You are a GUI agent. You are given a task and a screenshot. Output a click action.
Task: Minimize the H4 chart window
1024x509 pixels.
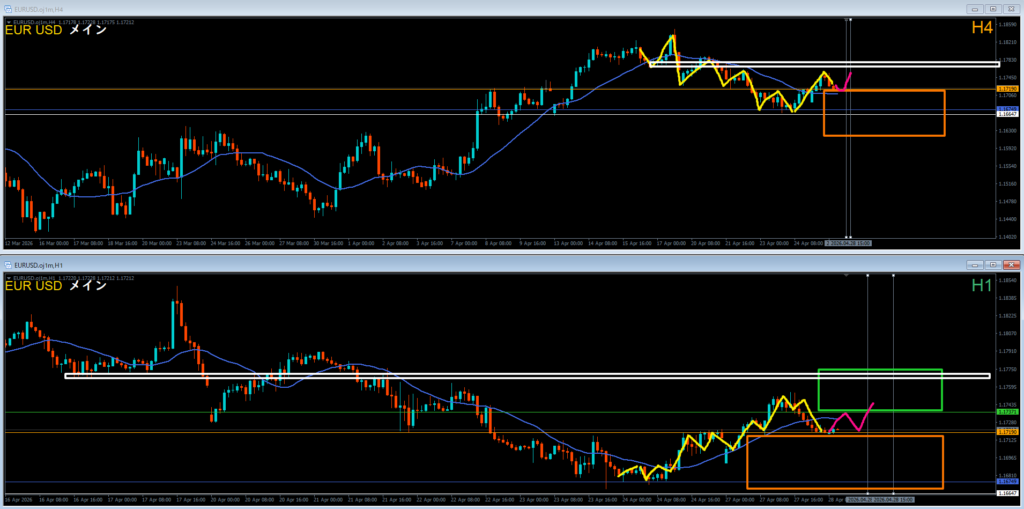[x=973, y=9]
